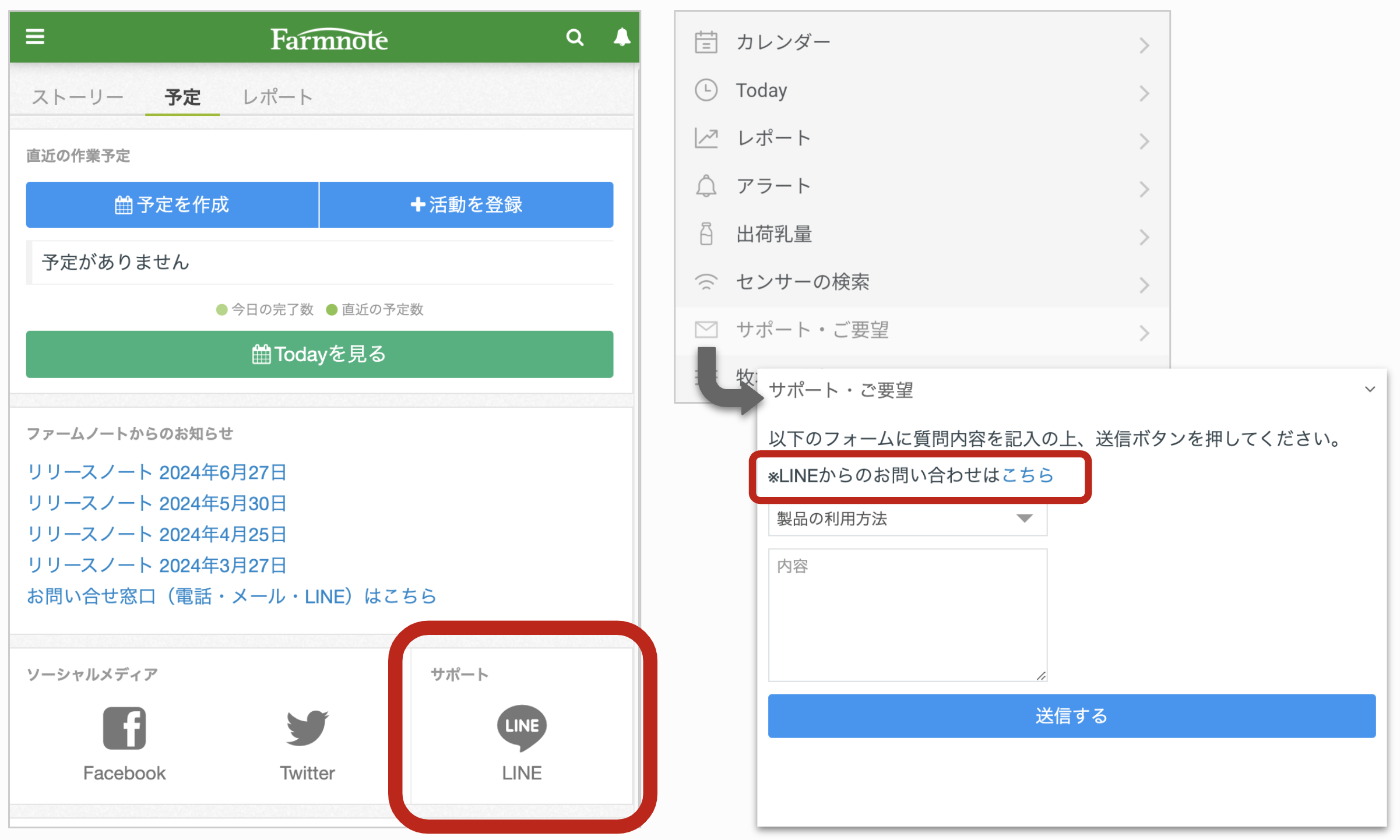Click chevron on サポート・ご要望 menu row
Image resolution: width=1400 pixels, height=840 pixels.
1144,333
